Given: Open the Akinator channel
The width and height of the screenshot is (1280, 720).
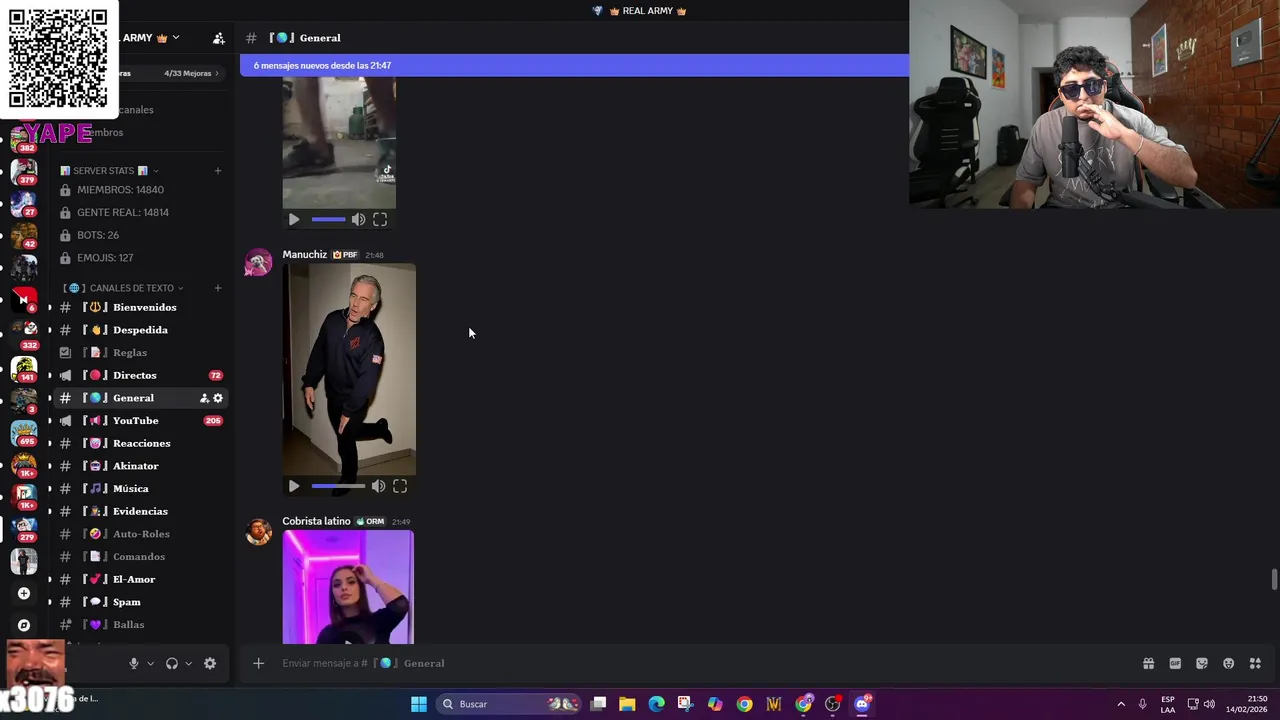Looking at the screenshot, I should 138,466.
